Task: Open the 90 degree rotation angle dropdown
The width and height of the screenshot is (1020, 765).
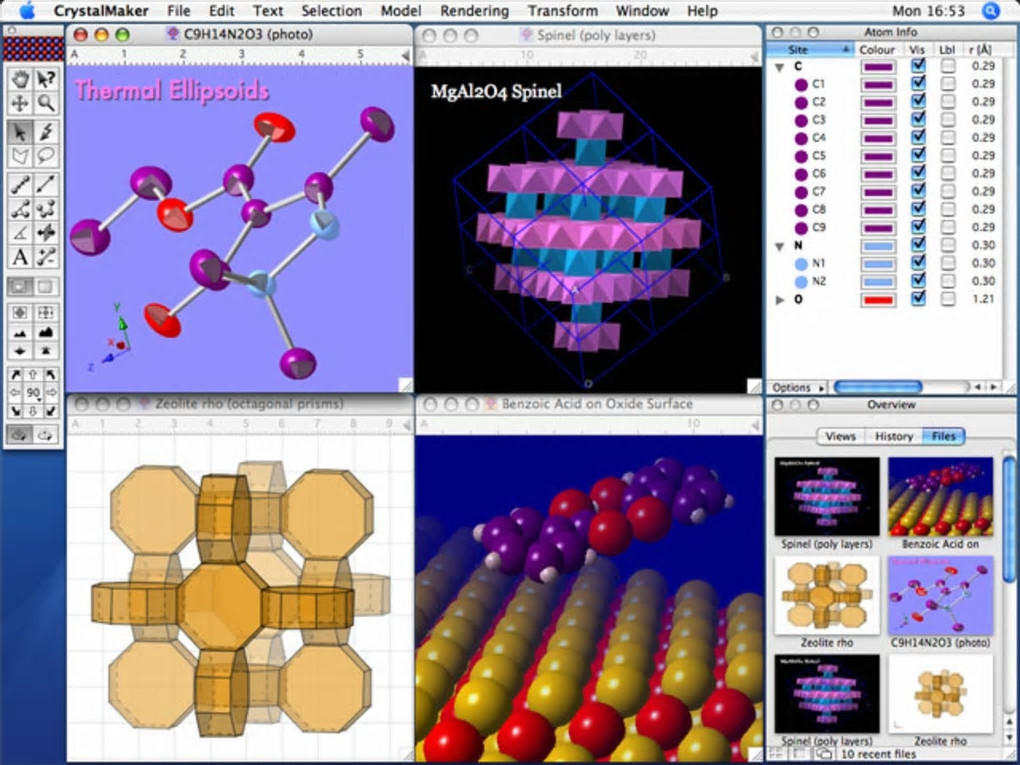Action: click(33, 394)
